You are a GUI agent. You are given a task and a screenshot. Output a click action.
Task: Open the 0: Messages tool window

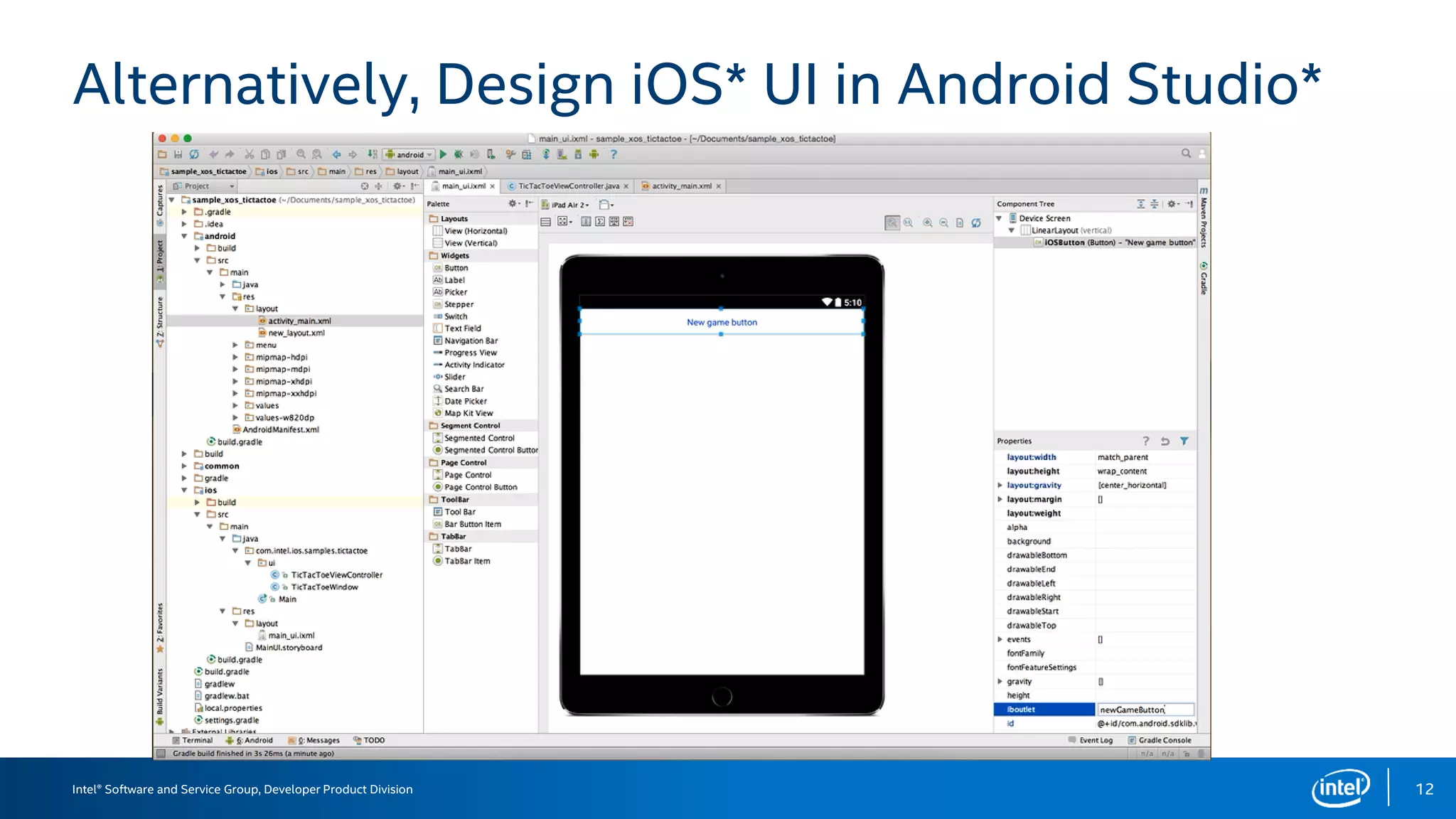pos(314,740)
